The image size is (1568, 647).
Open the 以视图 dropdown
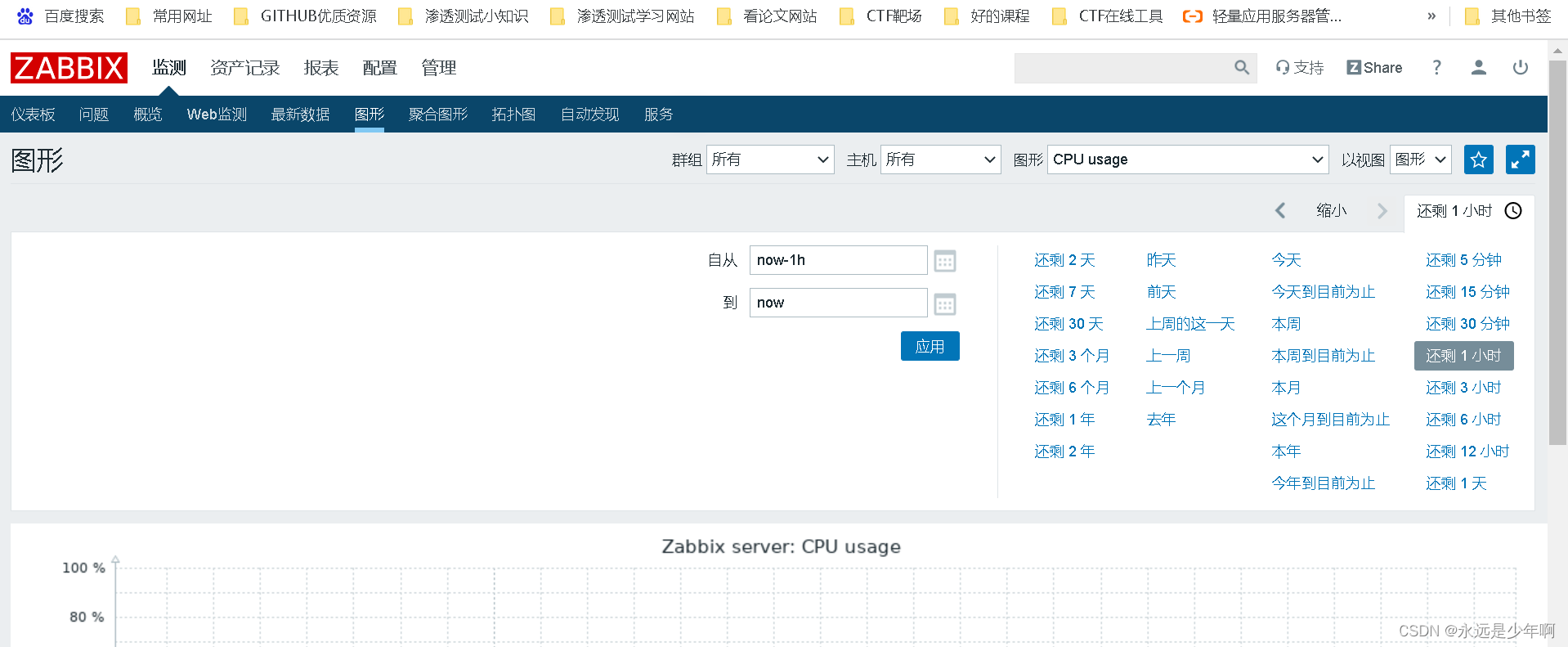(1421, 160)
